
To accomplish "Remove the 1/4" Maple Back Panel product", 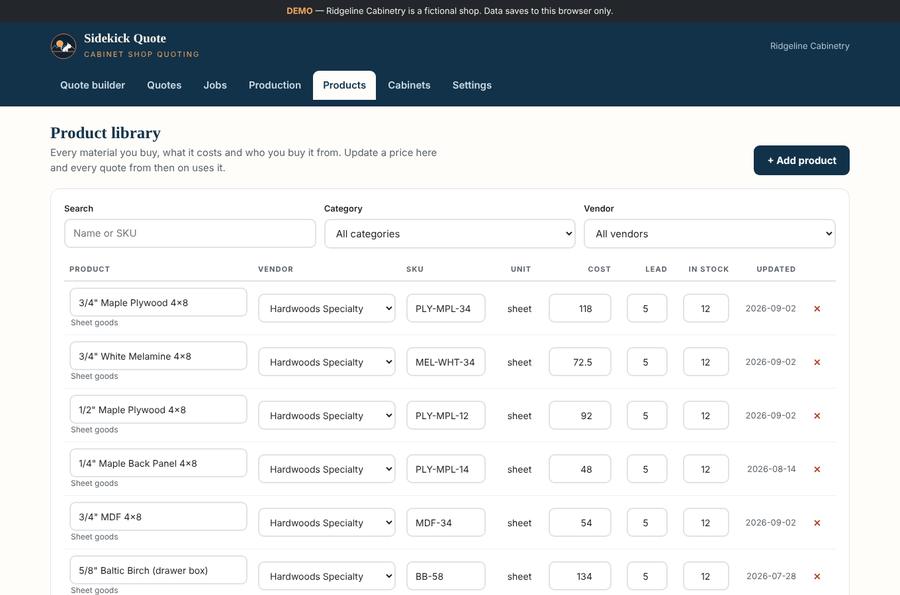I will click(817, 469).
